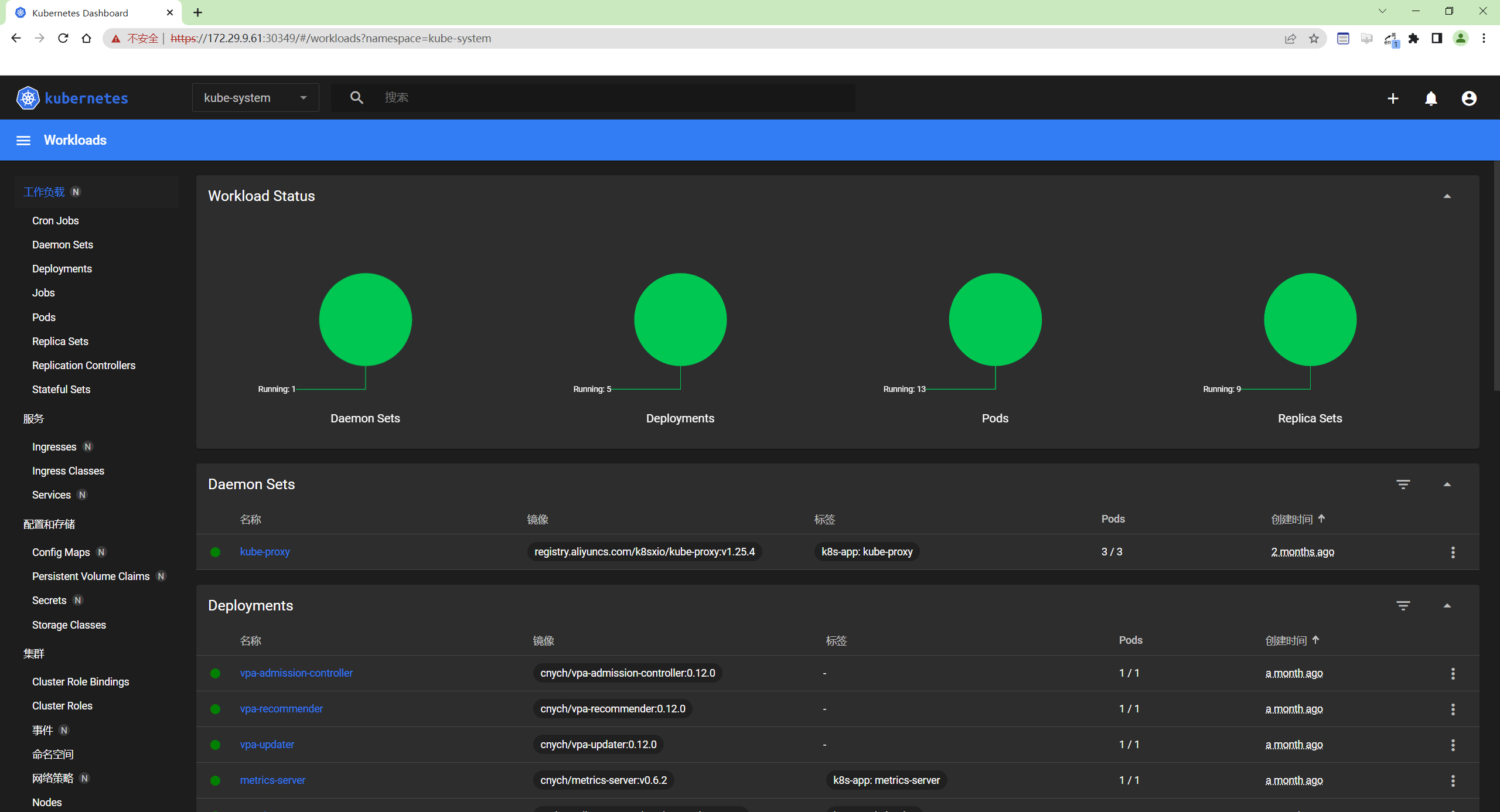Viewport: 1500px width, 812px height.
Task: Open actions menu for vpa-recommender
Action: click(x=1453, y=709)
